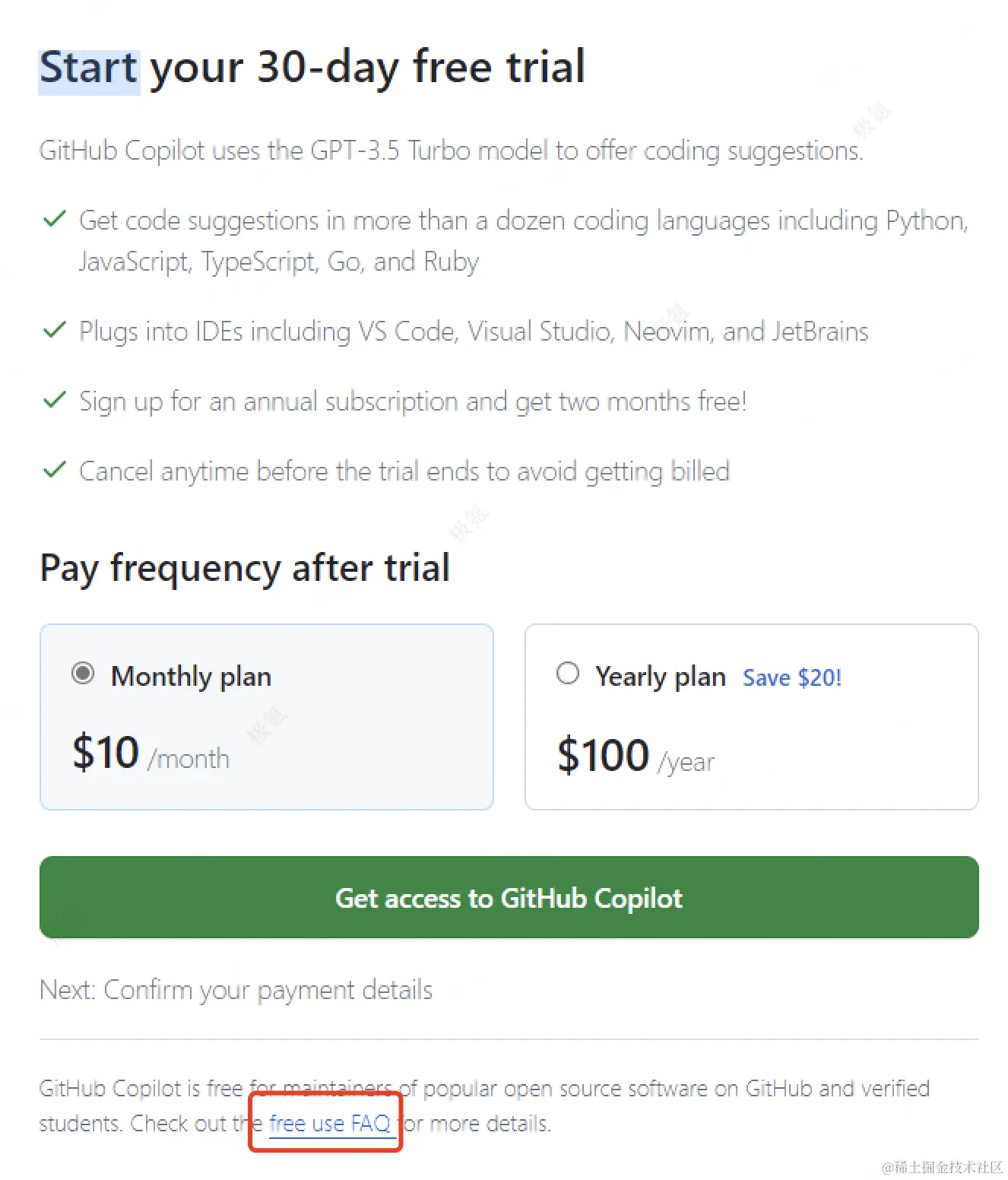
Task: Click the $100 /year price
Action: [x=636, y=757]
